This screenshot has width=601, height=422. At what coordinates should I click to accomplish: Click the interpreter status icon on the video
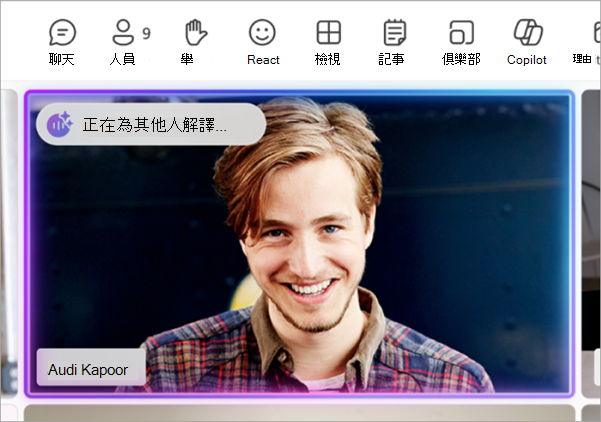point(59,124)
